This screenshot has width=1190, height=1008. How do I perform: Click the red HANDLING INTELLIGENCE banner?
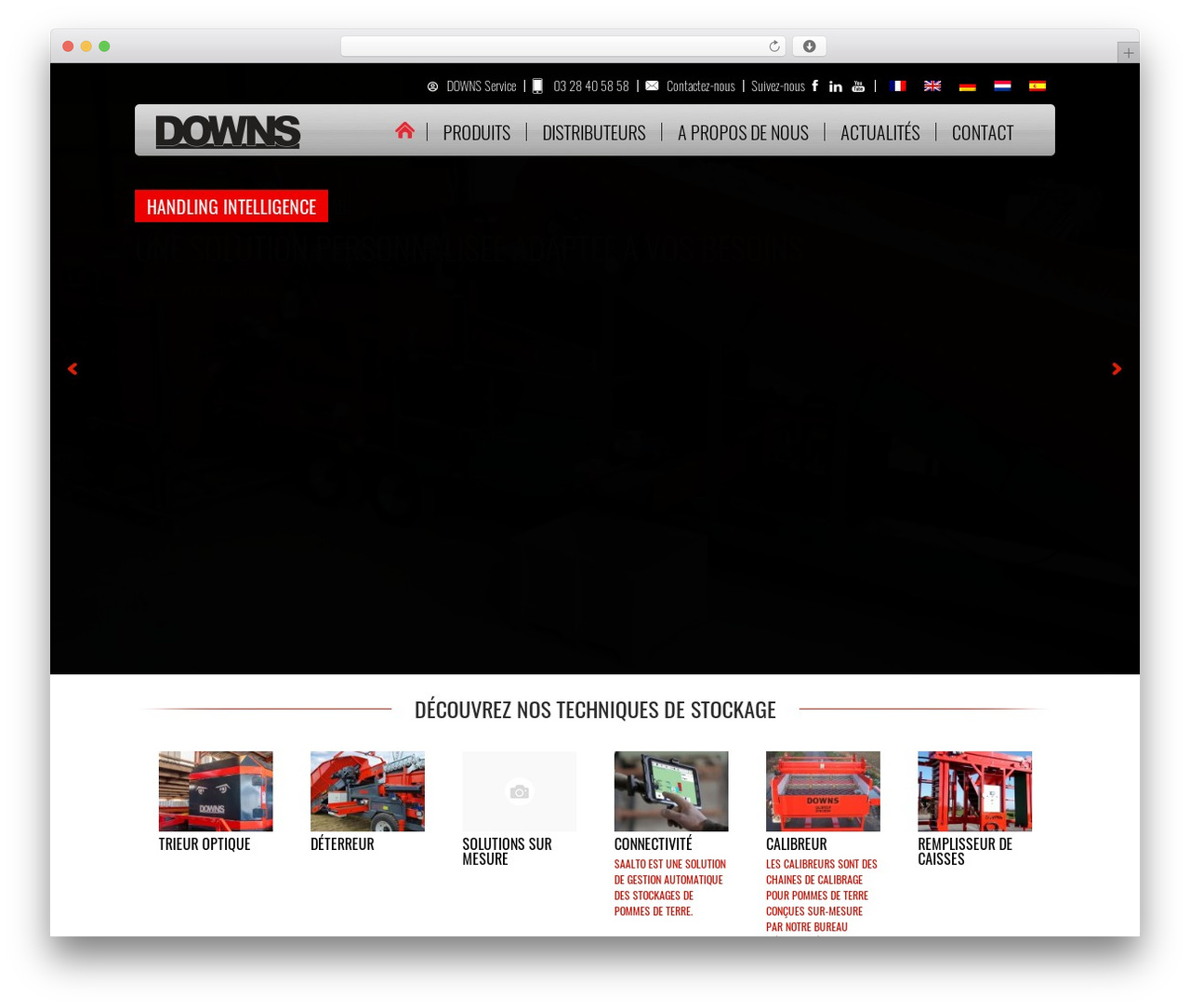point(231,206)
